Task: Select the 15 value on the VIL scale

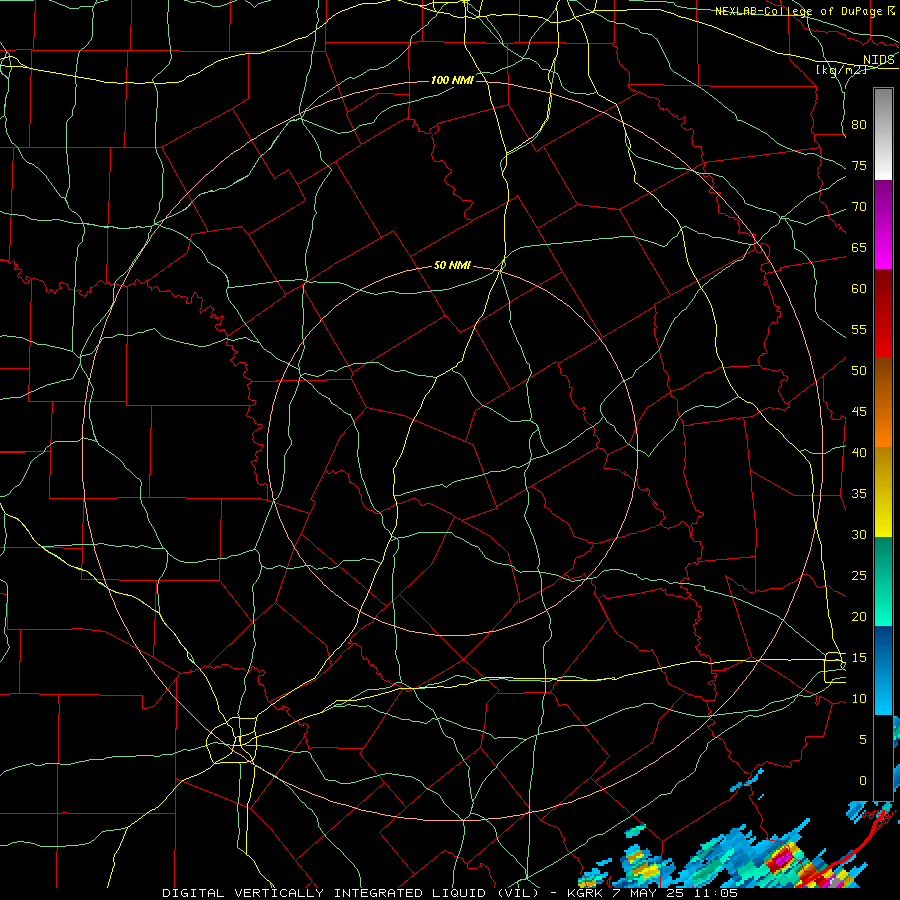Action: (859, 658)
